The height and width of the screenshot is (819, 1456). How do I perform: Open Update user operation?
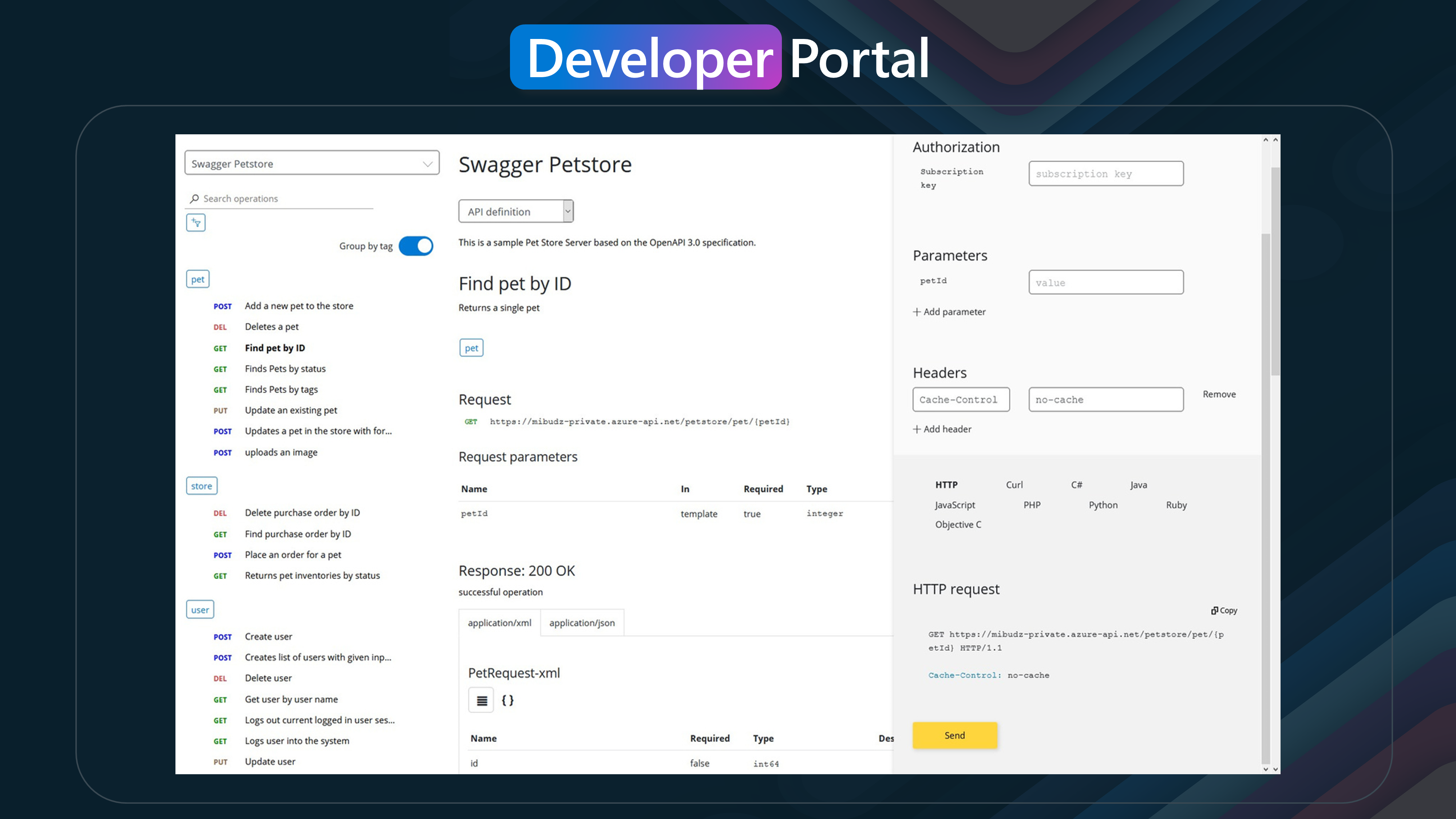[270, 762]
